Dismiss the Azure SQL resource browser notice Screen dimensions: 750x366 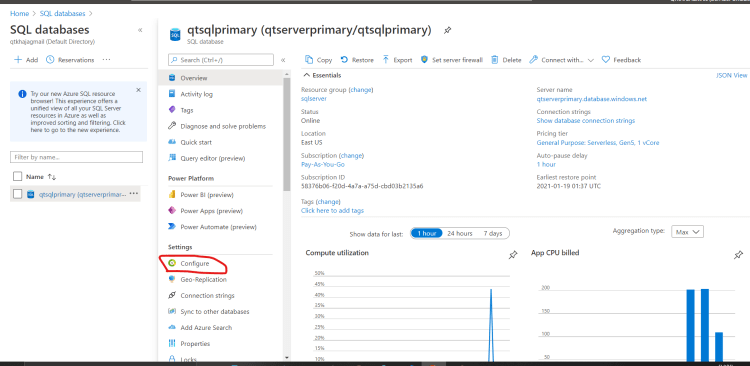138,90
